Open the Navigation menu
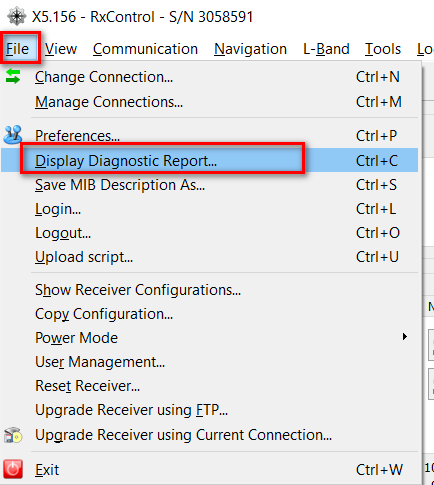434x485 pixels. click(250, 49)
